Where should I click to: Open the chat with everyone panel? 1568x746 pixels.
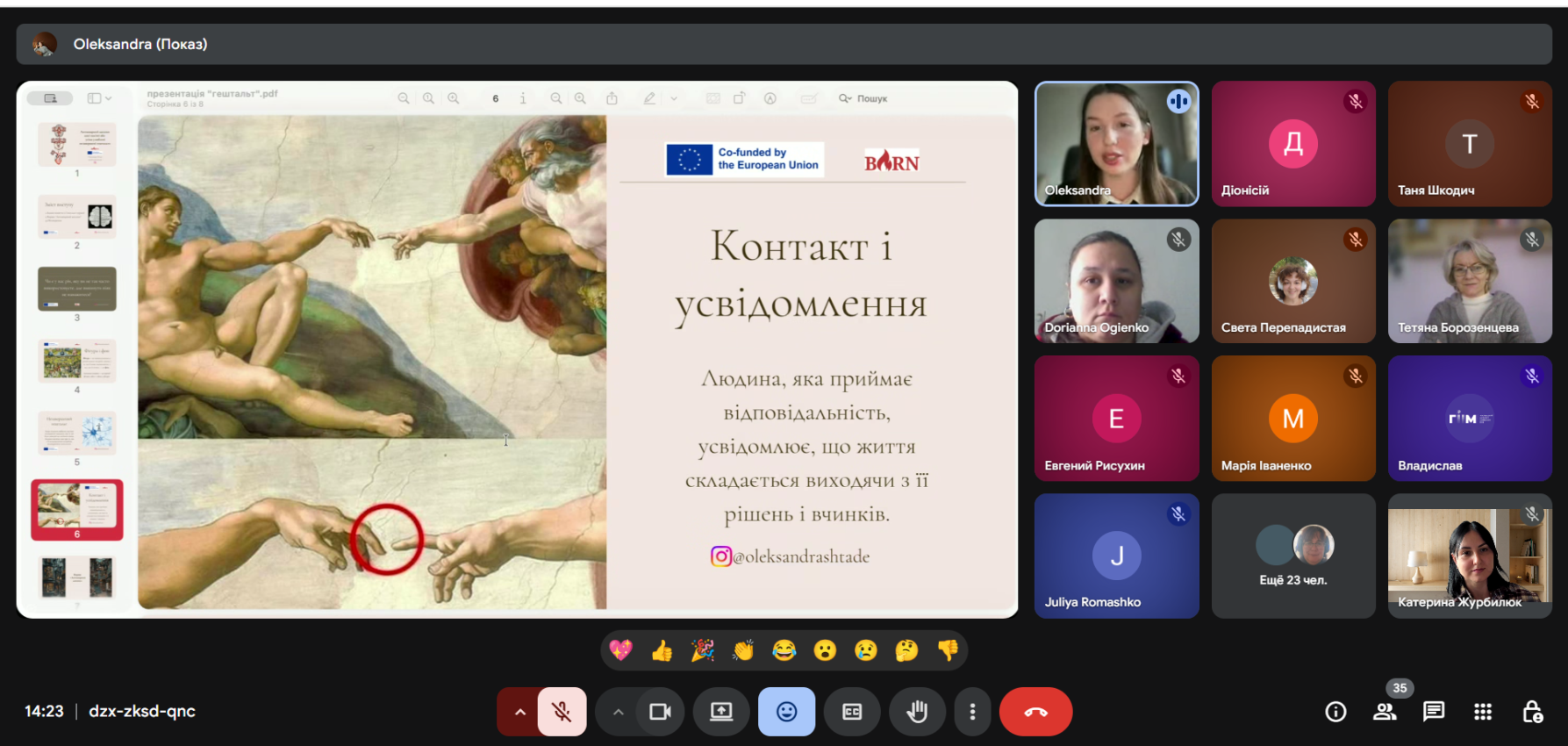[x=1434, y=712]
